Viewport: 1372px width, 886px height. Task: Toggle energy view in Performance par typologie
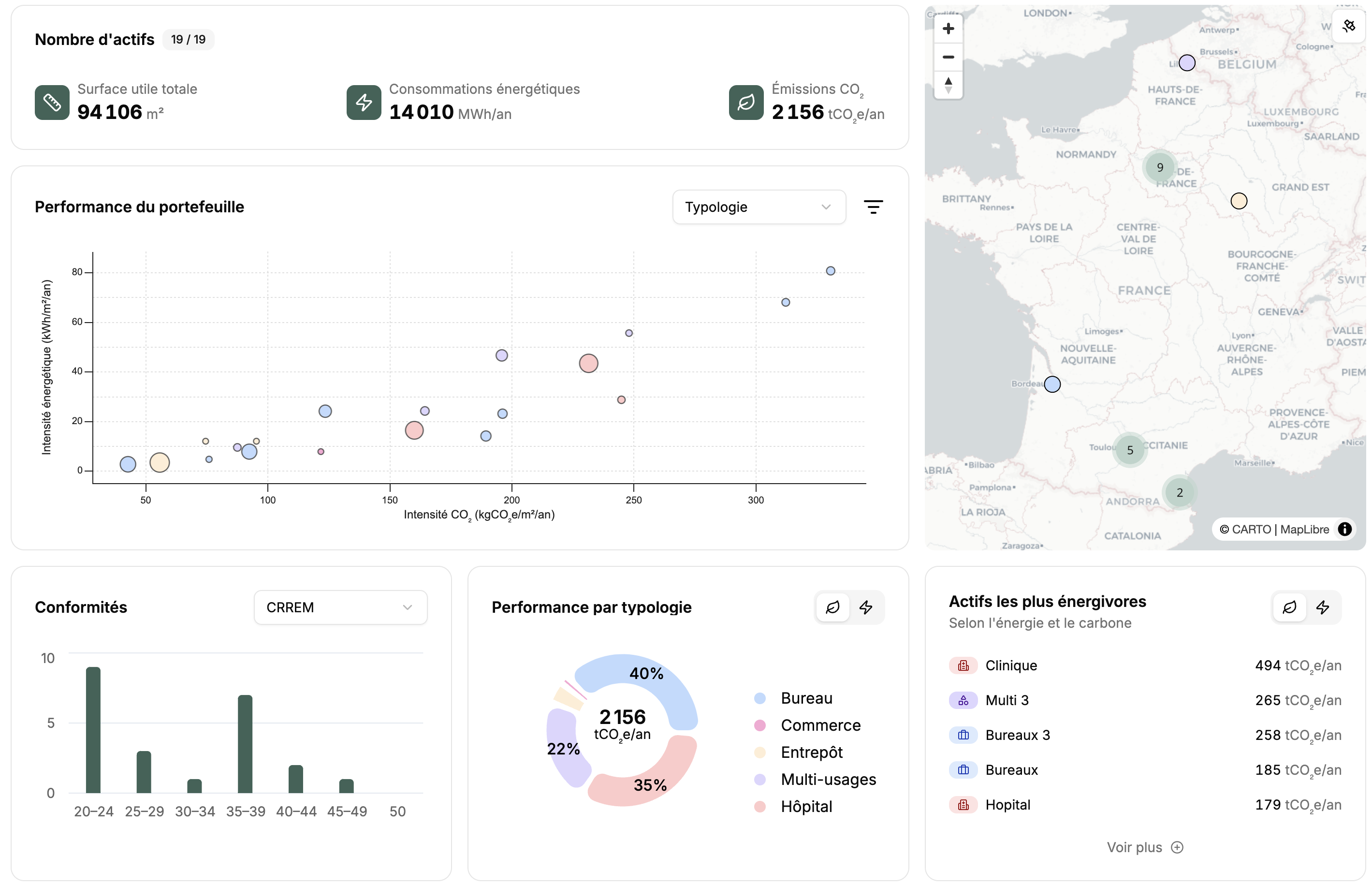865,607
